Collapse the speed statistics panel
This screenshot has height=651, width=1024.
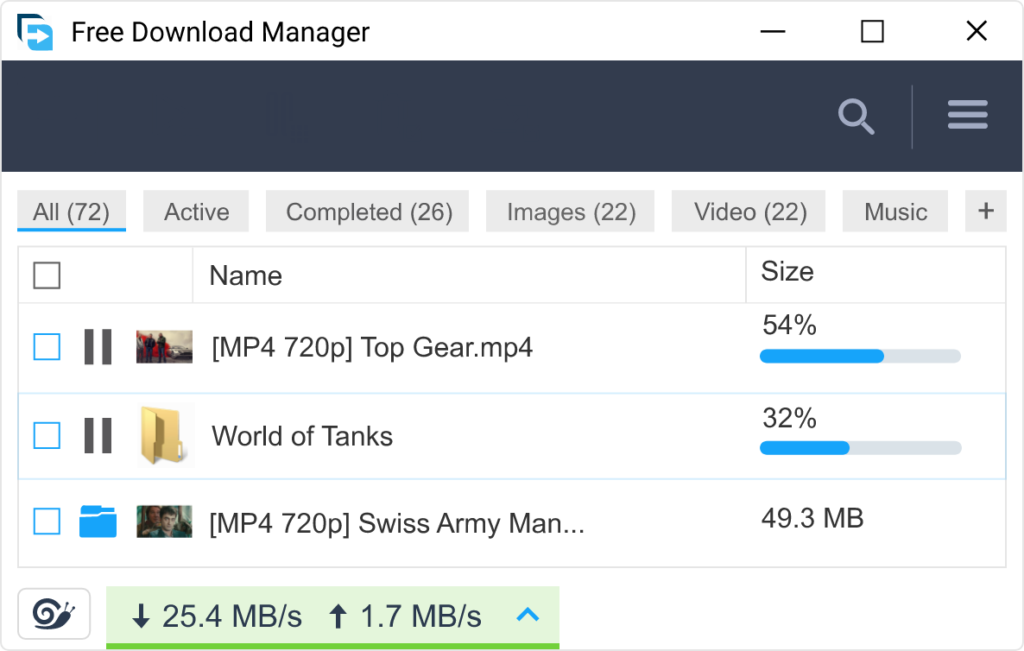pyautogui.click(x=528, y=615)
